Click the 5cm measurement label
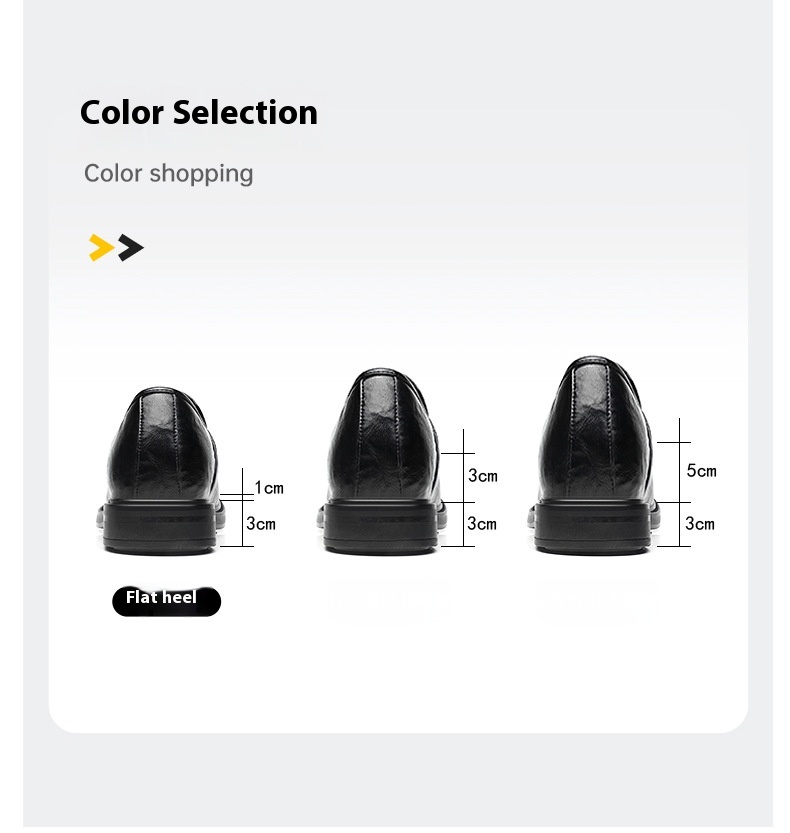 pos(701,471)
